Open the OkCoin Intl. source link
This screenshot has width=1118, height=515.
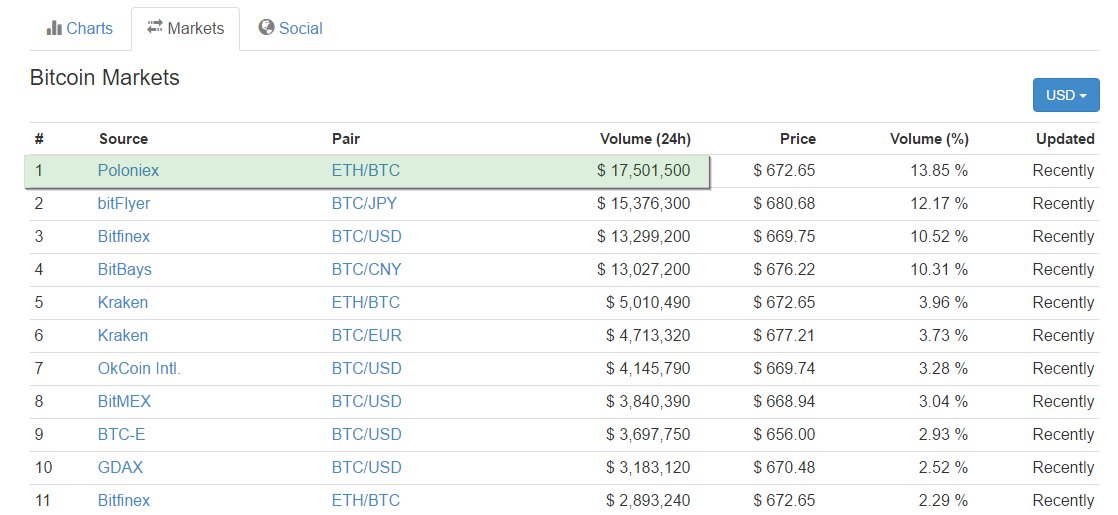tap(139, 368)
